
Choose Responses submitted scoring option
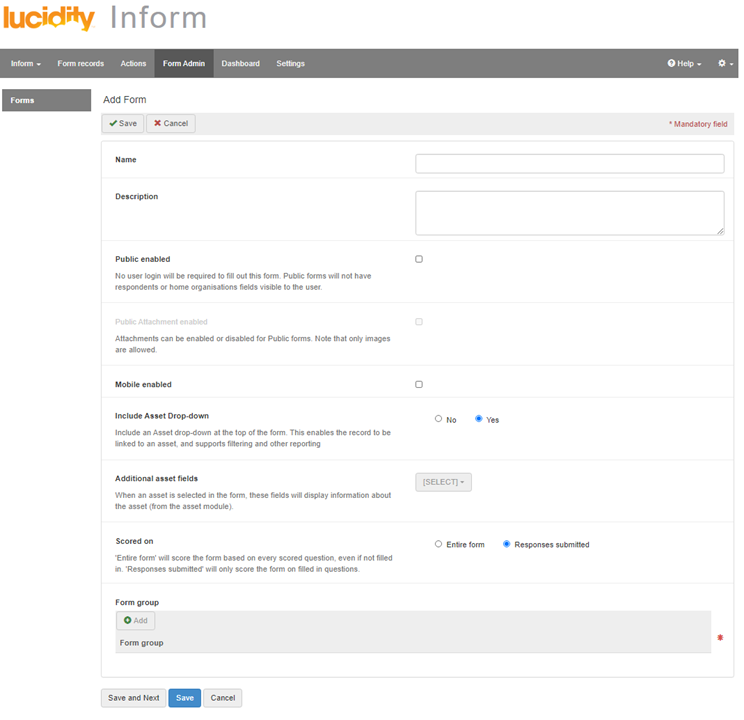[507, 544]
